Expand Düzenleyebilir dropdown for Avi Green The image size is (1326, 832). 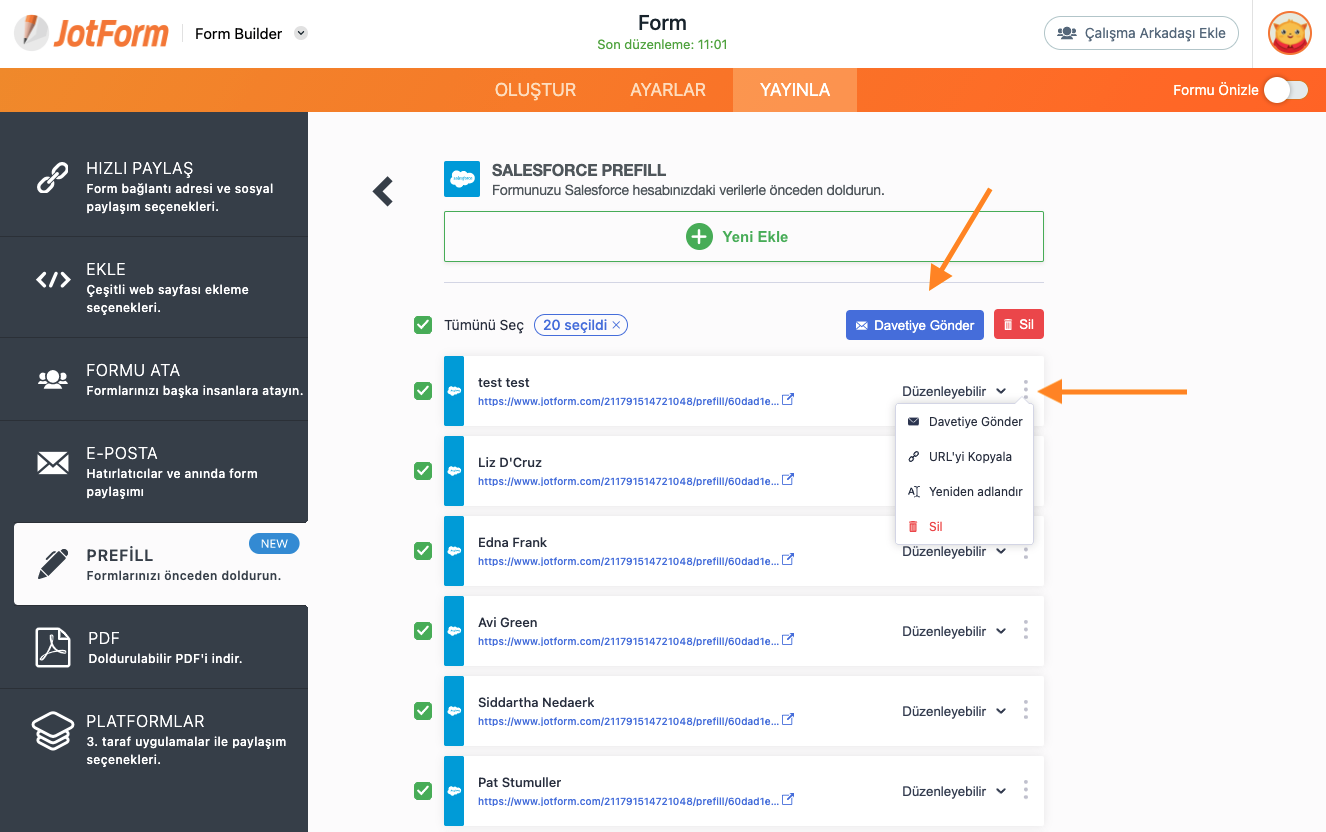coord(954,631)
